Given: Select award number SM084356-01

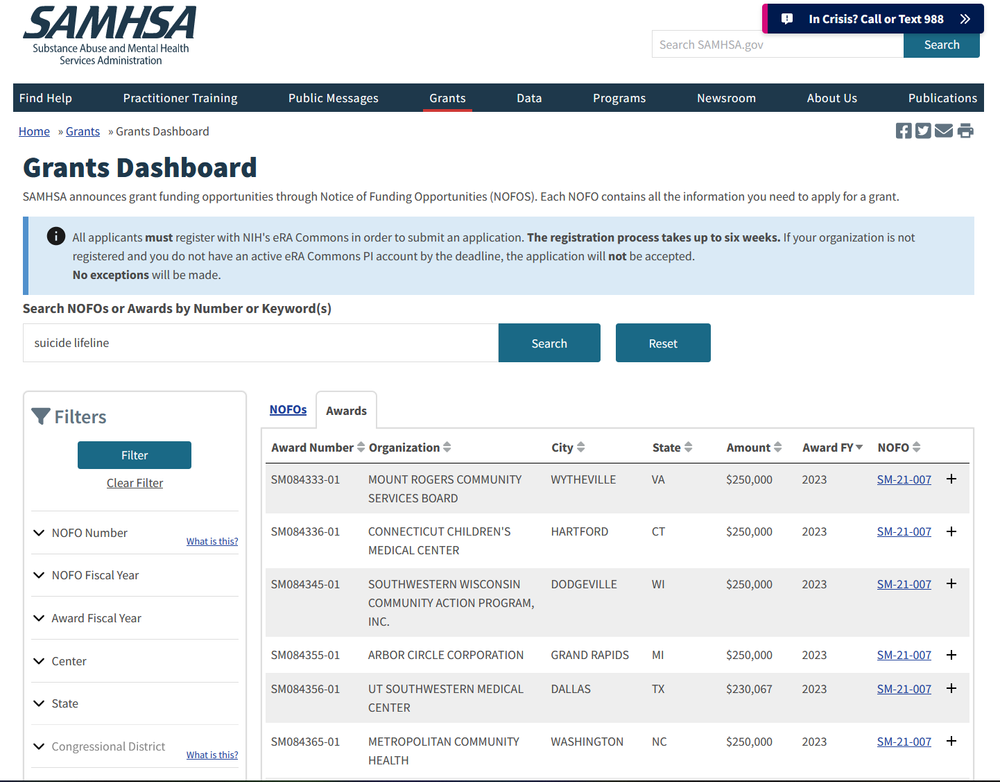Looking at the screenshot, I should point(305,689).
